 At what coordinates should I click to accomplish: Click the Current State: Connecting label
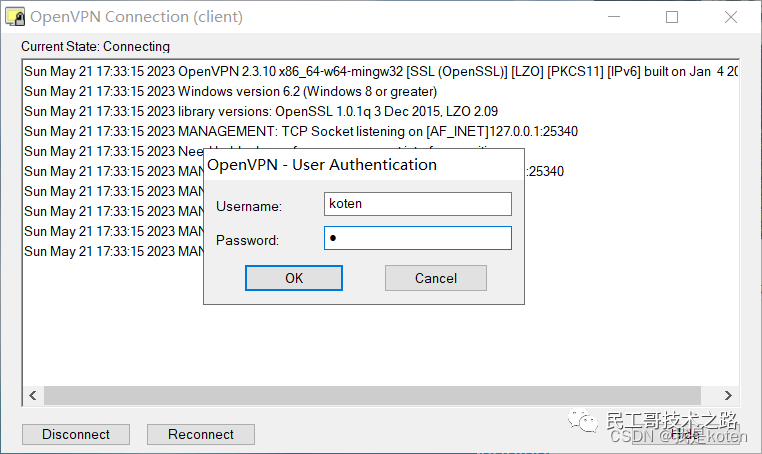[x=96, y=46]
